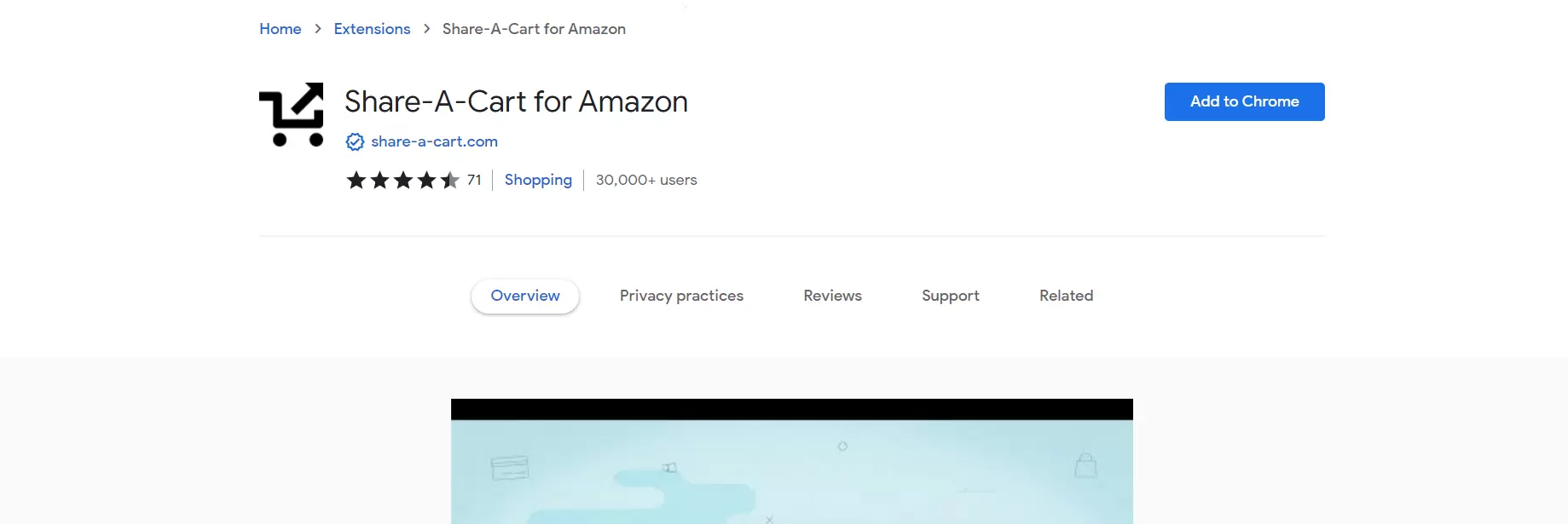The height and width of the screenshot is (524, 1568).
Task: Navigate to Home via the breadcrumb
Action: [x=280, y=28]
